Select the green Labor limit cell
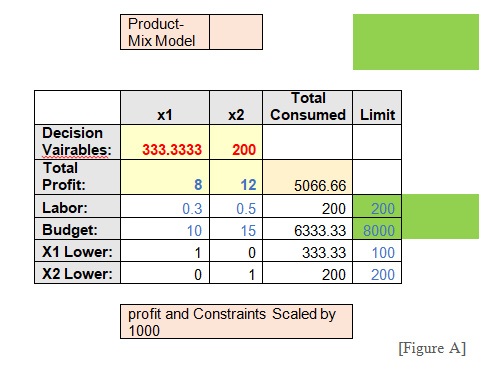Image resolution: width=479 pixels, height=366 pixels. click(x=377, y=206)
